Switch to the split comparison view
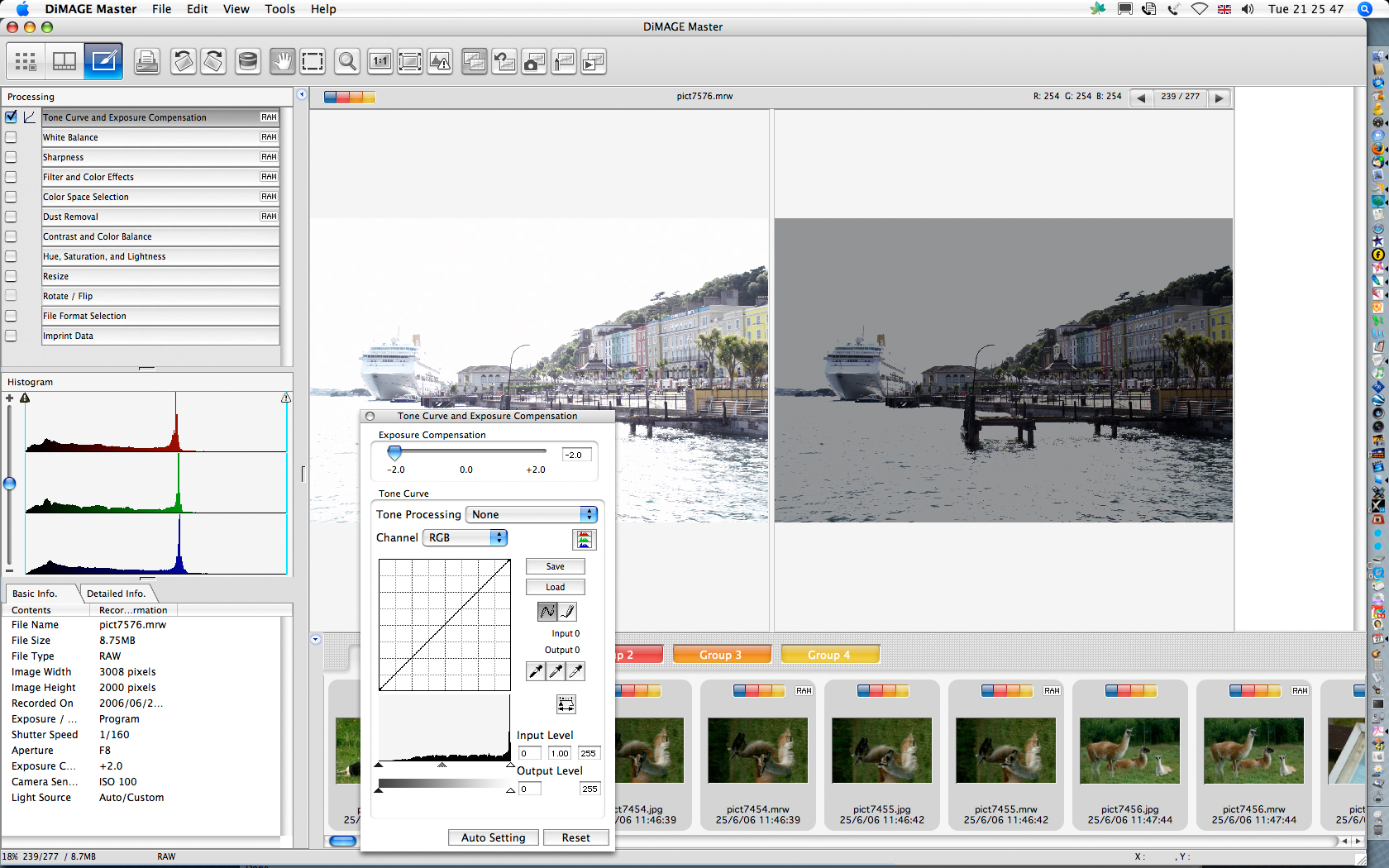 [64, 61]
